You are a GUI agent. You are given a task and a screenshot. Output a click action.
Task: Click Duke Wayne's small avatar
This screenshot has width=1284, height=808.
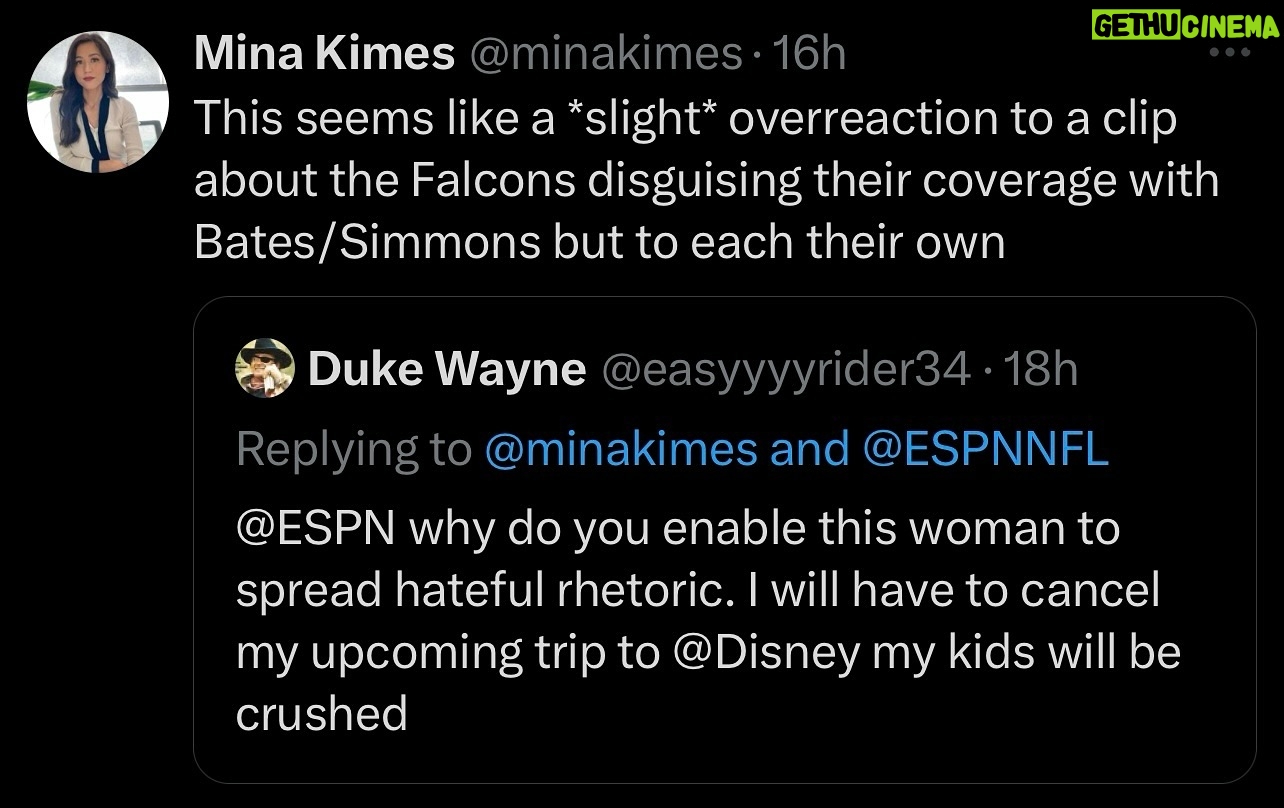pos(264,369)
